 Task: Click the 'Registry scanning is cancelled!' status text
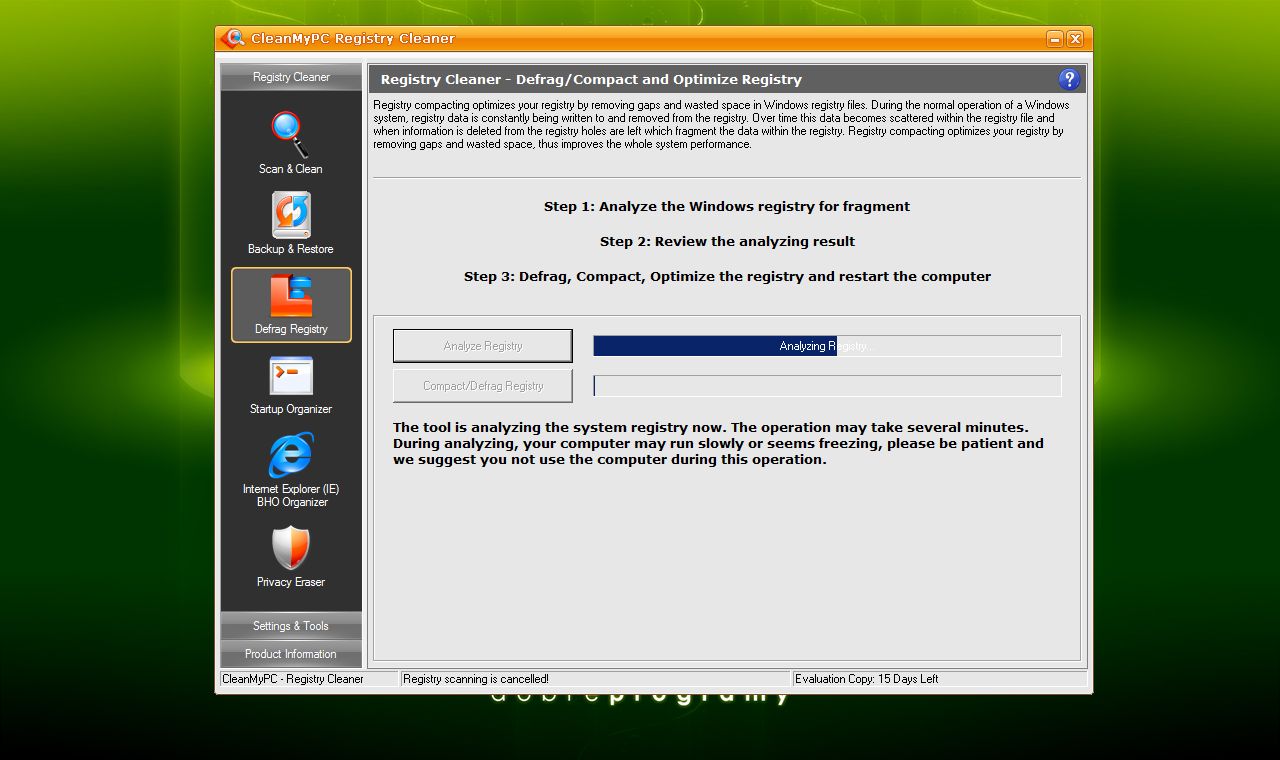tap(476, 679)
